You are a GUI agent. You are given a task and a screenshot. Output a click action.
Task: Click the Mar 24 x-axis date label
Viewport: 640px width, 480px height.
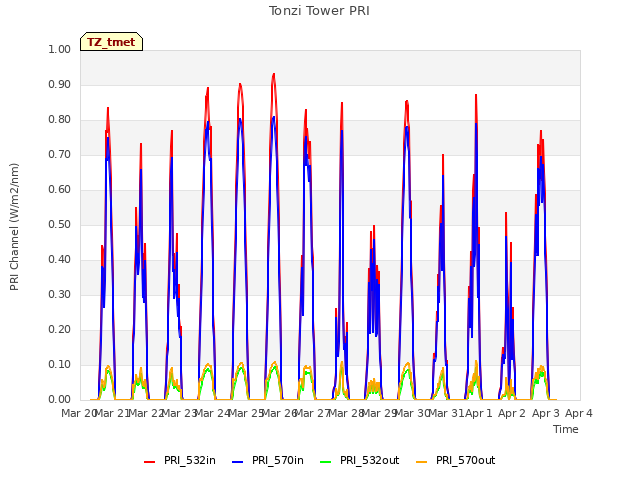(213, 413)
